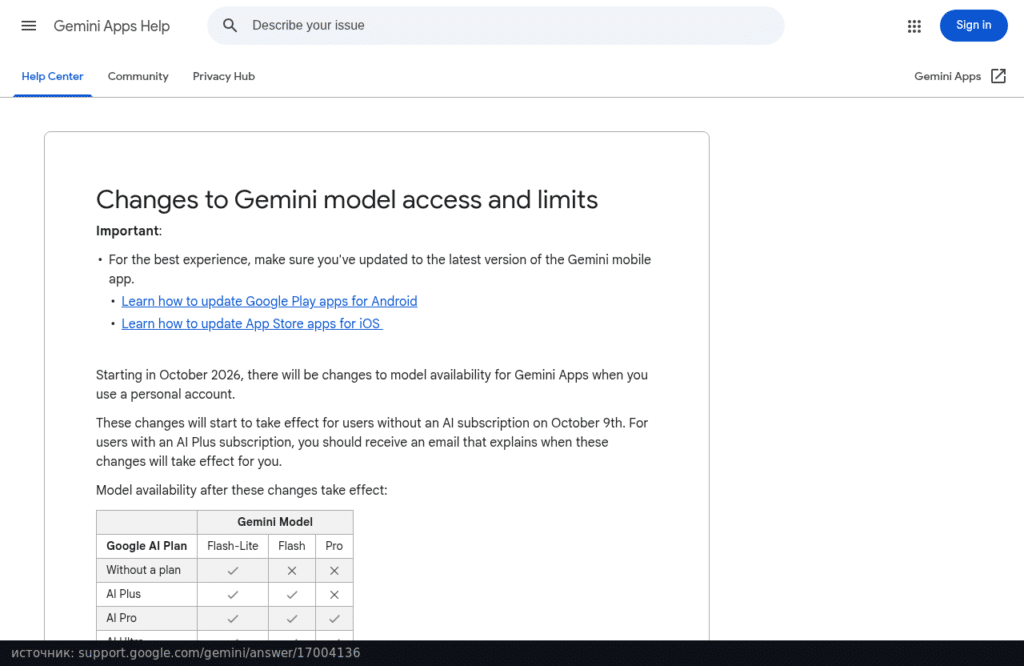
Task: Select the Help Center tab
Action: coord(52,76)
